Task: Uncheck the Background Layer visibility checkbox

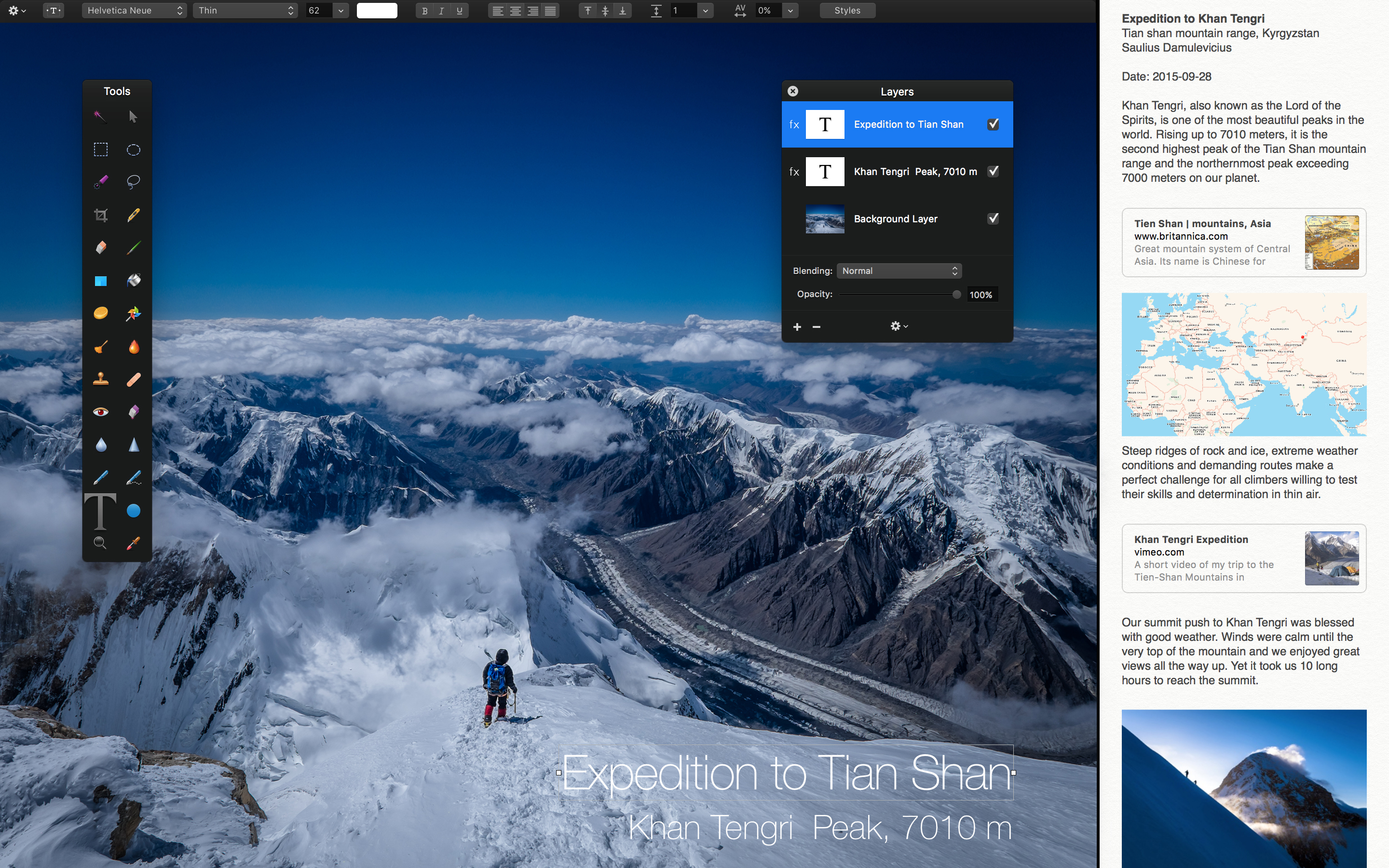Action: pyautogui.click(x=993, y=218)
